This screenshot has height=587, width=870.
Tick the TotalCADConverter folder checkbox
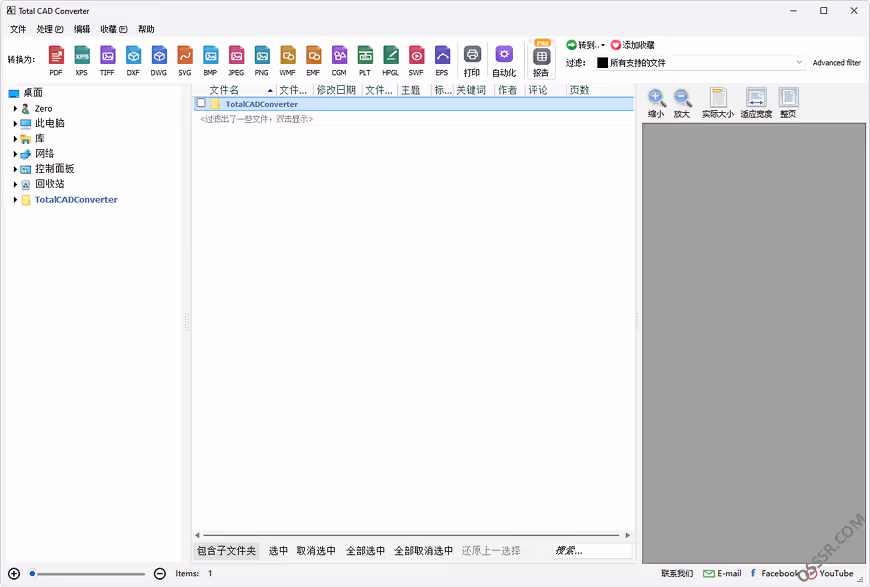[x=201, y=103]
